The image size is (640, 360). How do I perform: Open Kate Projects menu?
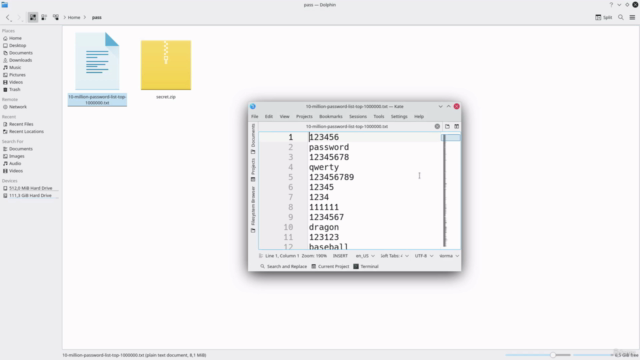[x=304, y=116]
